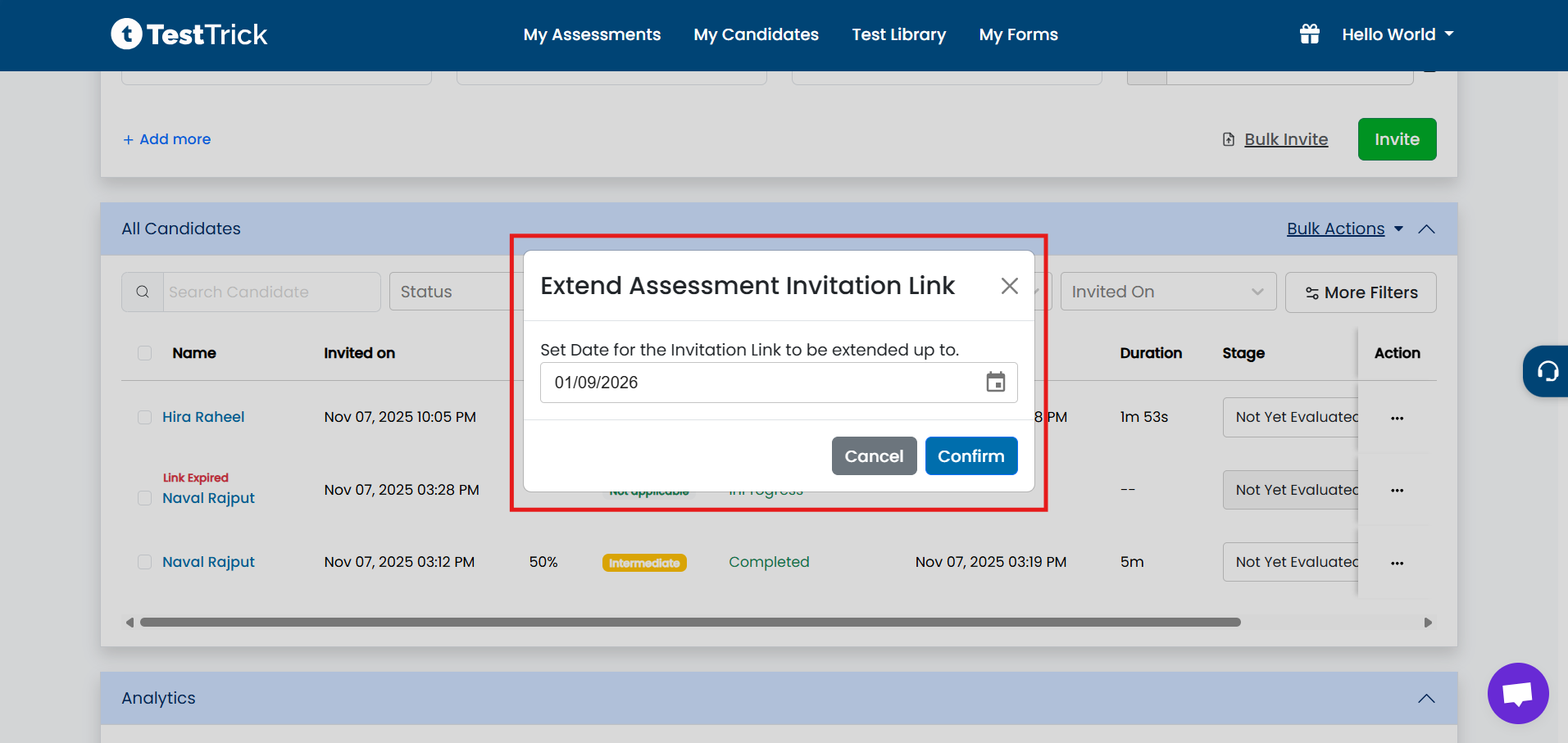Click the Invited on column header
The height and width of the screenshot is (743, 1568).
point(359,353)
